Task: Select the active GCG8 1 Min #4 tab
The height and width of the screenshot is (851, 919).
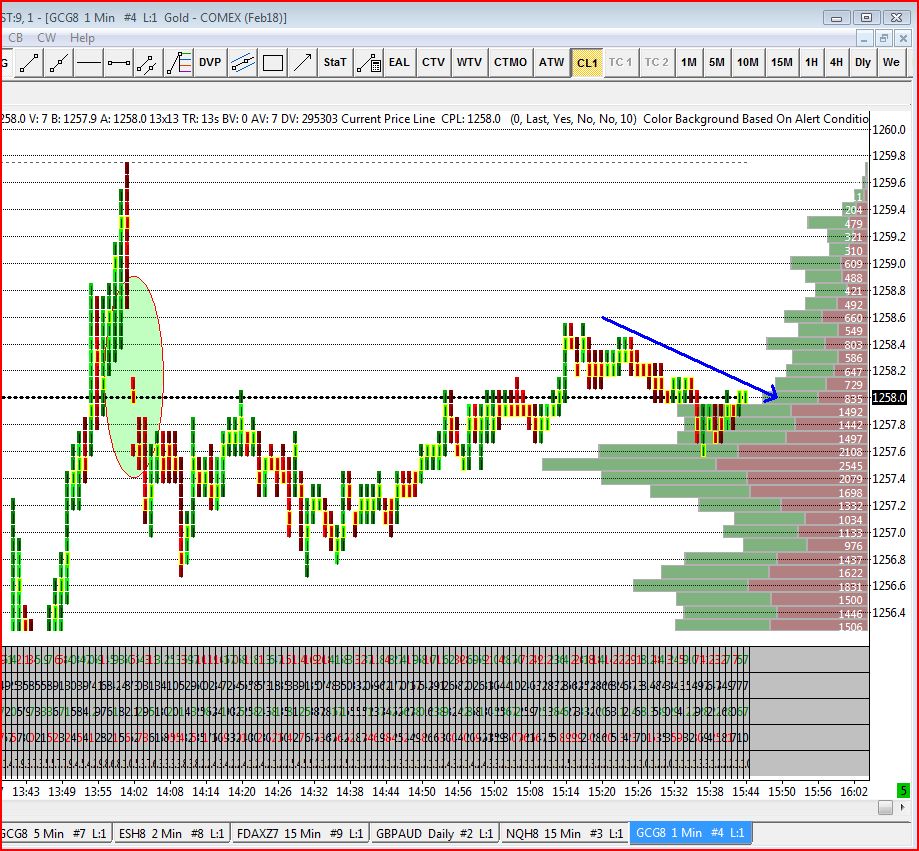Action: click(x=690, y=833)
